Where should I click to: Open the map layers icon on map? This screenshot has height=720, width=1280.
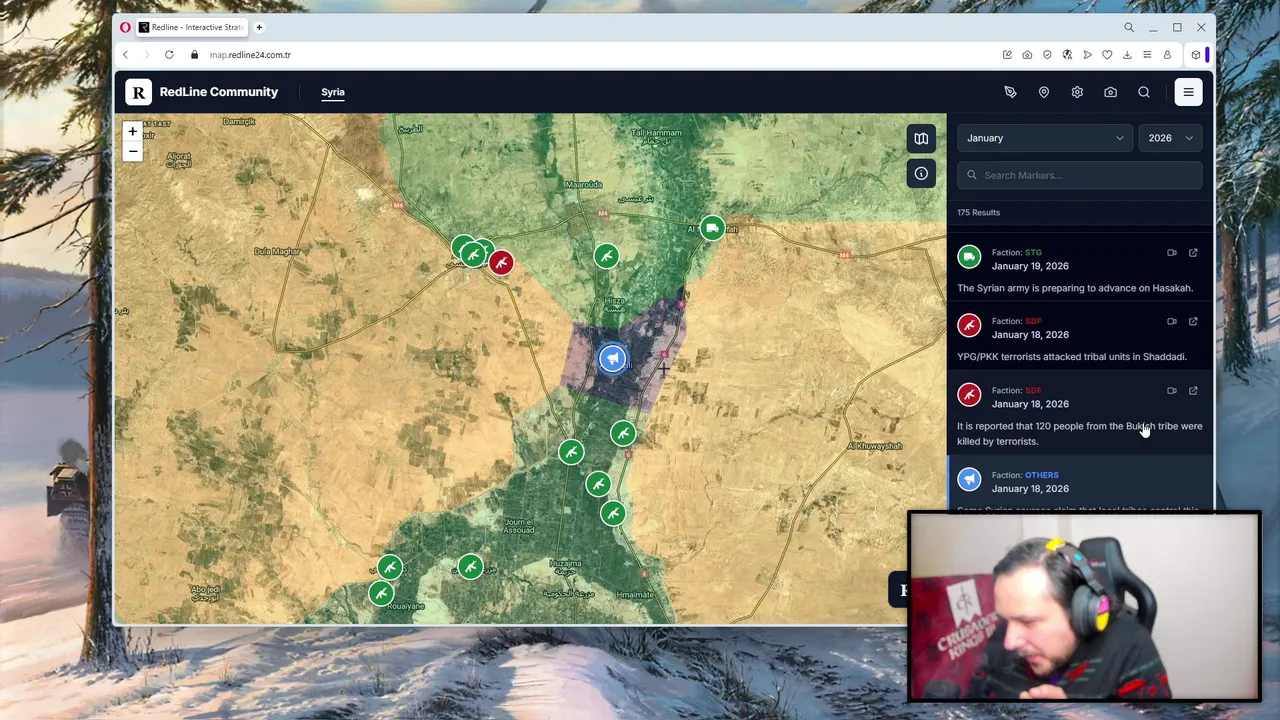921,139
